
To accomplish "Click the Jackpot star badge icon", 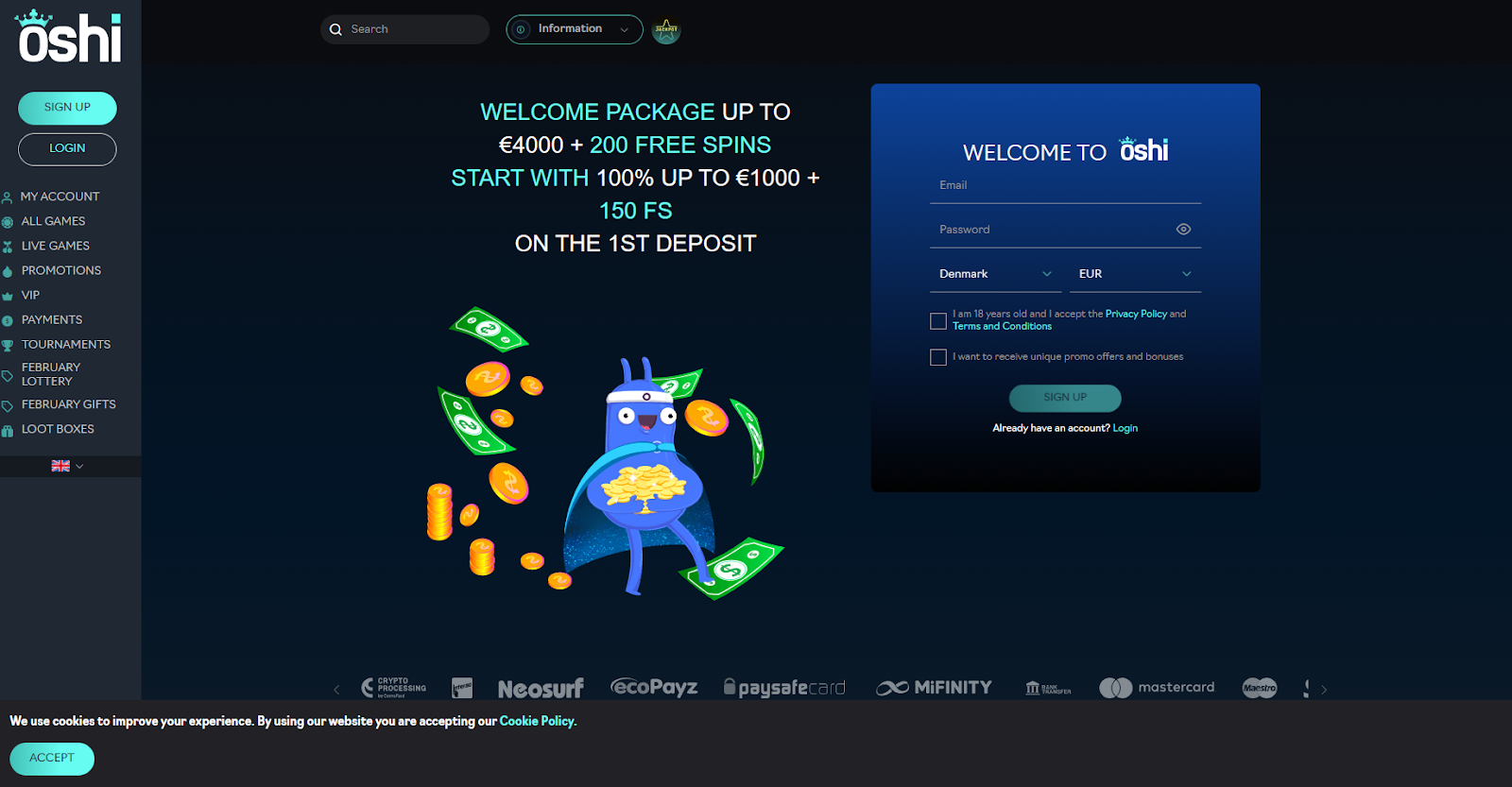I will [666, 30].
